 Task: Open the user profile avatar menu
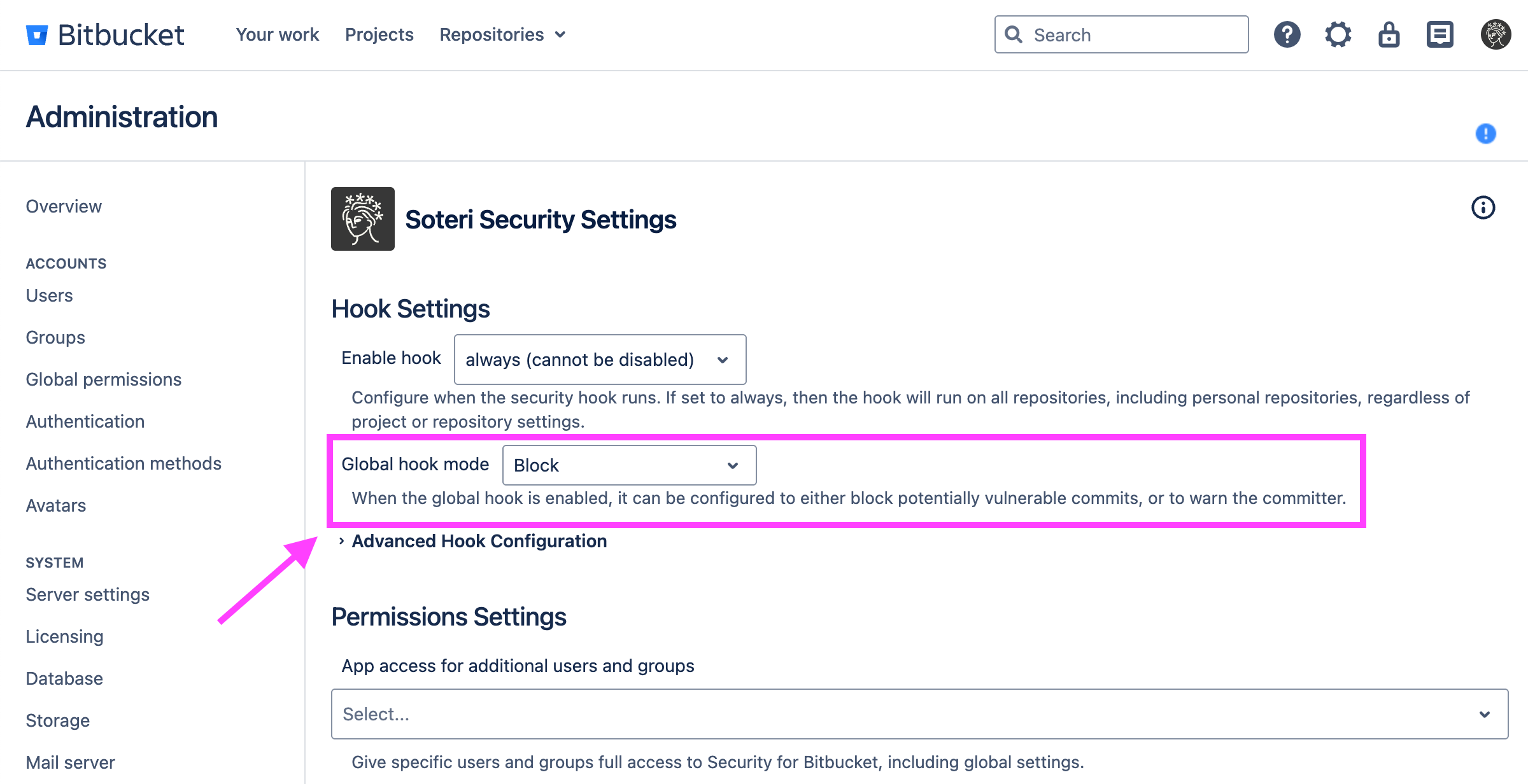click(1496, 34)
